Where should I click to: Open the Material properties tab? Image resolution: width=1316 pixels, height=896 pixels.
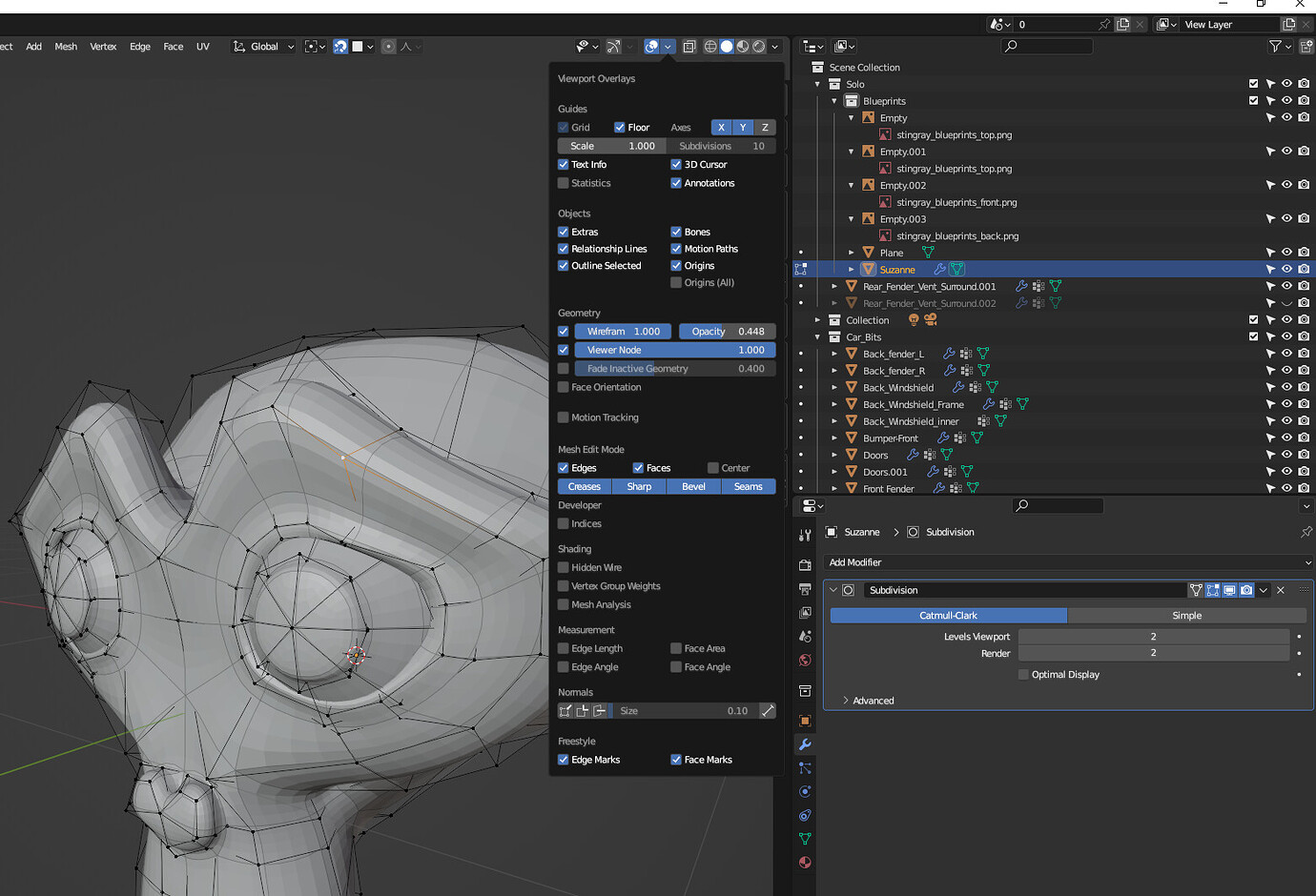[805, 863]
